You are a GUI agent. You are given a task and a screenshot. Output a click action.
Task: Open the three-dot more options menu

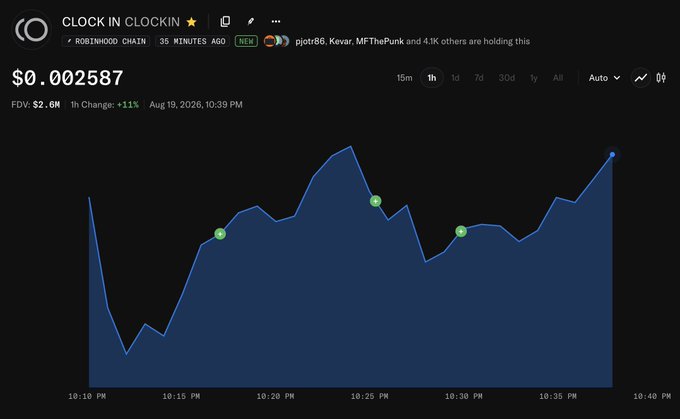pyautogui.click(x=276, y=21)
